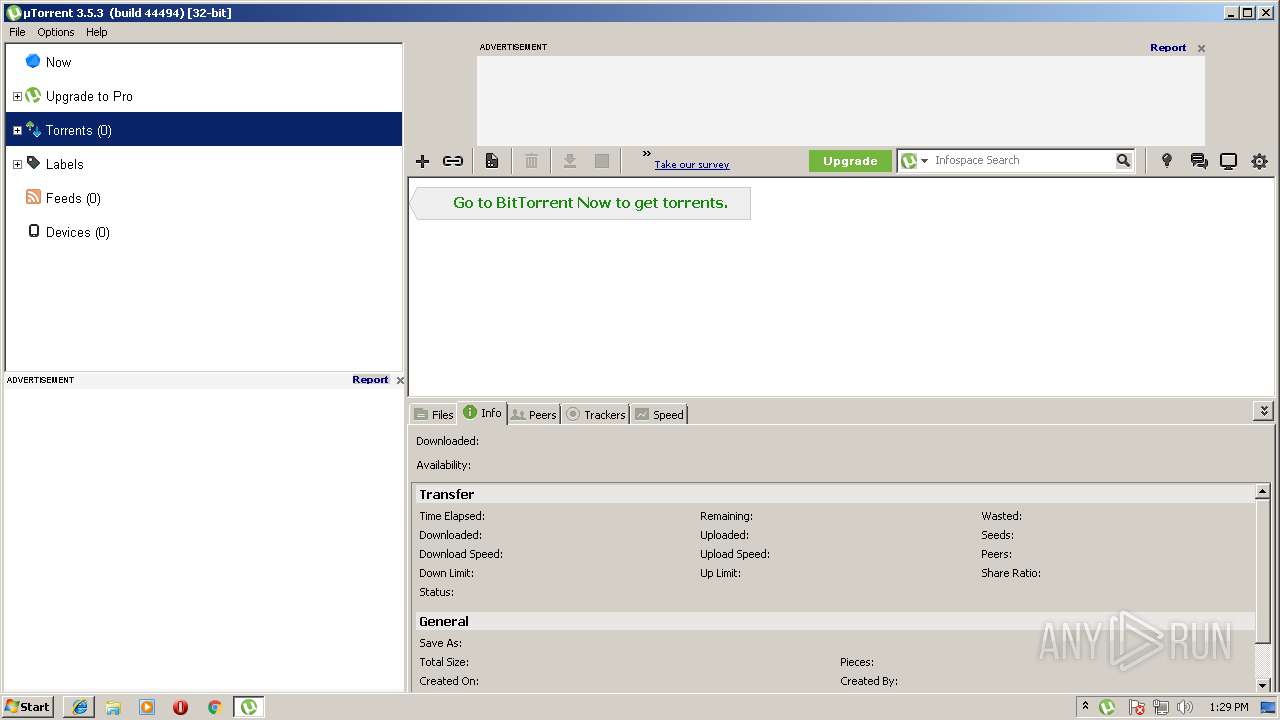Click the Remove torrent trash icon
This screenshot has width=1280, height=720.
pyautogui.click(x=531, y=161)
